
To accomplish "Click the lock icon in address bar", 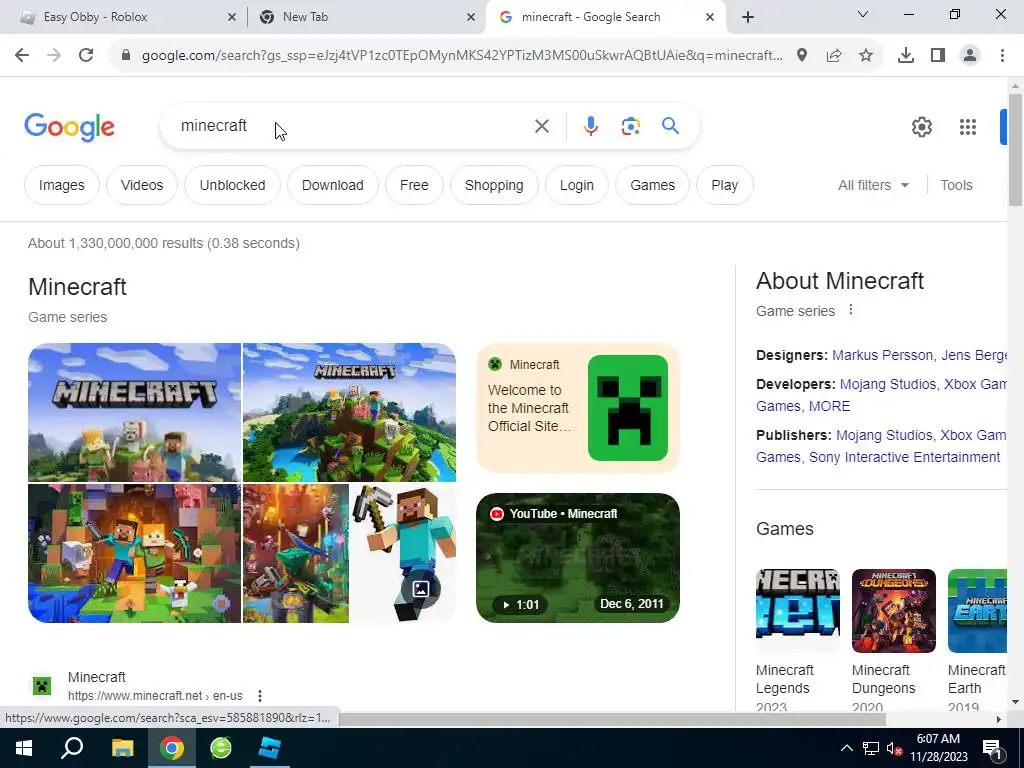I will (x=126, y=56).
